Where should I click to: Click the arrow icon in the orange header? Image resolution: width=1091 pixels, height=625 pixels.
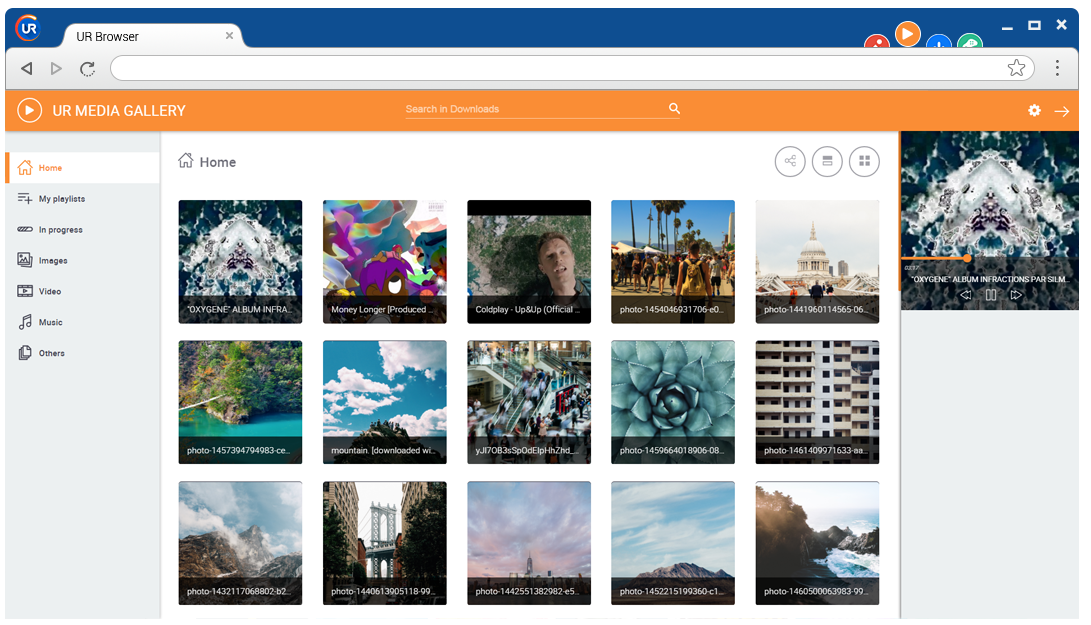1062,111
